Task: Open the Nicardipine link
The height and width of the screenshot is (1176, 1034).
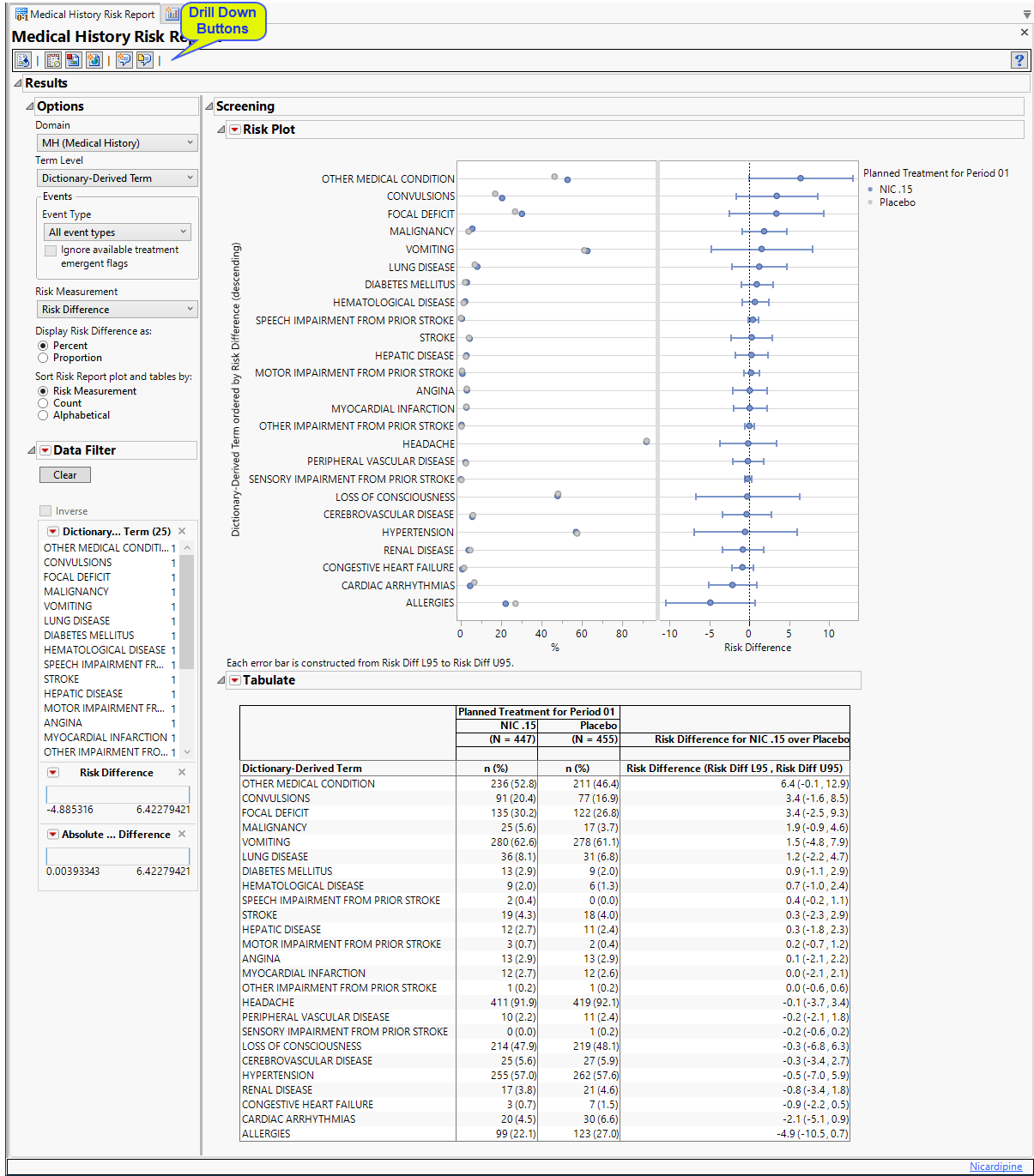Action: click(995, 1167)
